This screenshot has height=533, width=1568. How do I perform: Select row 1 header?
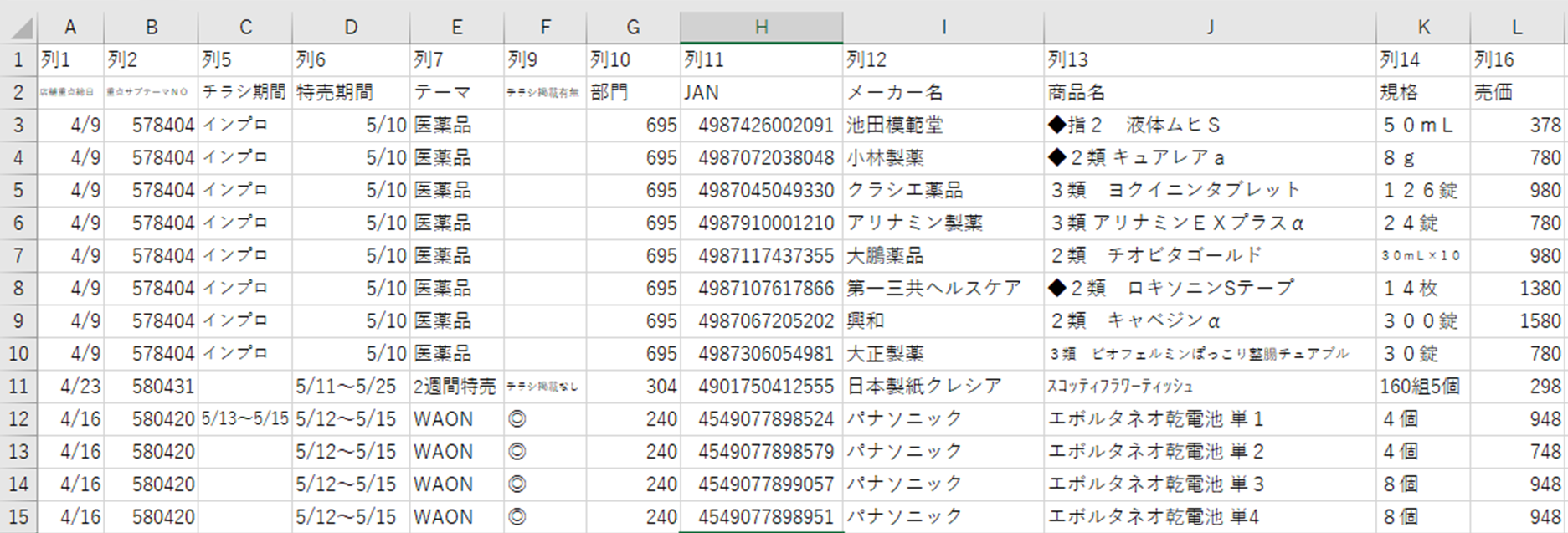(18, 59)
